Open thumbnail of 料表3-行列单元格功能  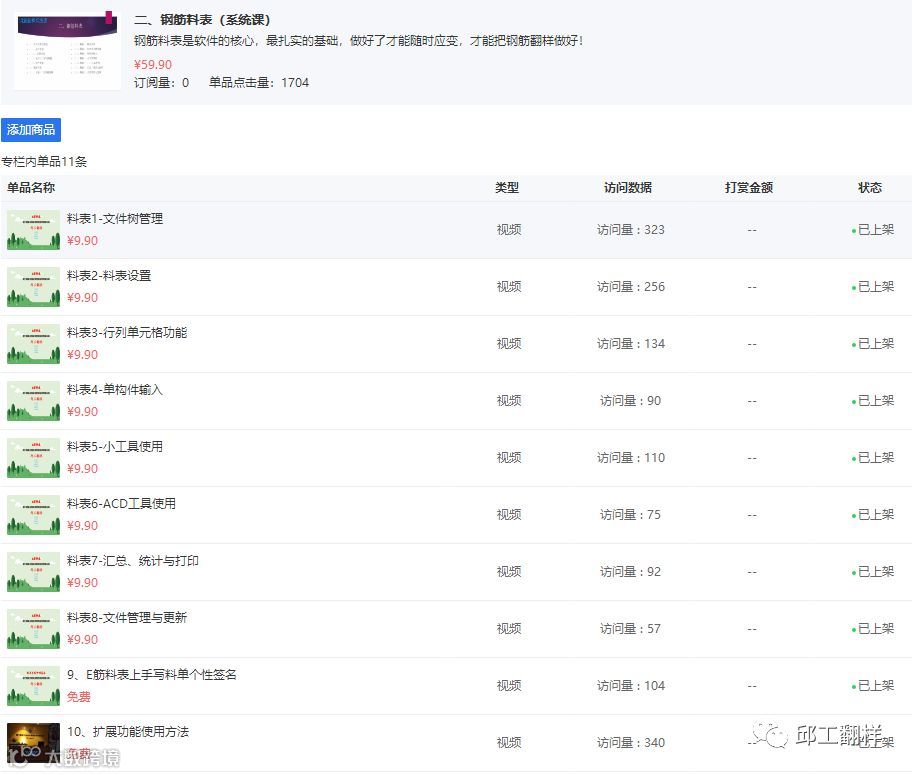click(33, 344)
